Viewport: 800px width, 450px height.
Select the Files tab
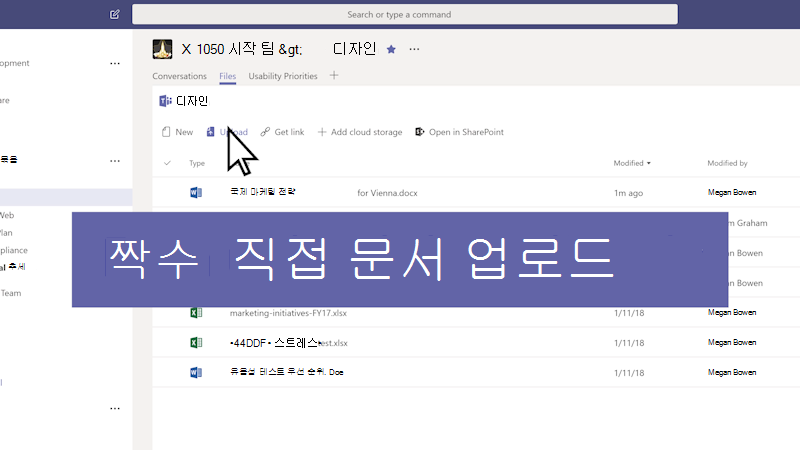(228, 76)
